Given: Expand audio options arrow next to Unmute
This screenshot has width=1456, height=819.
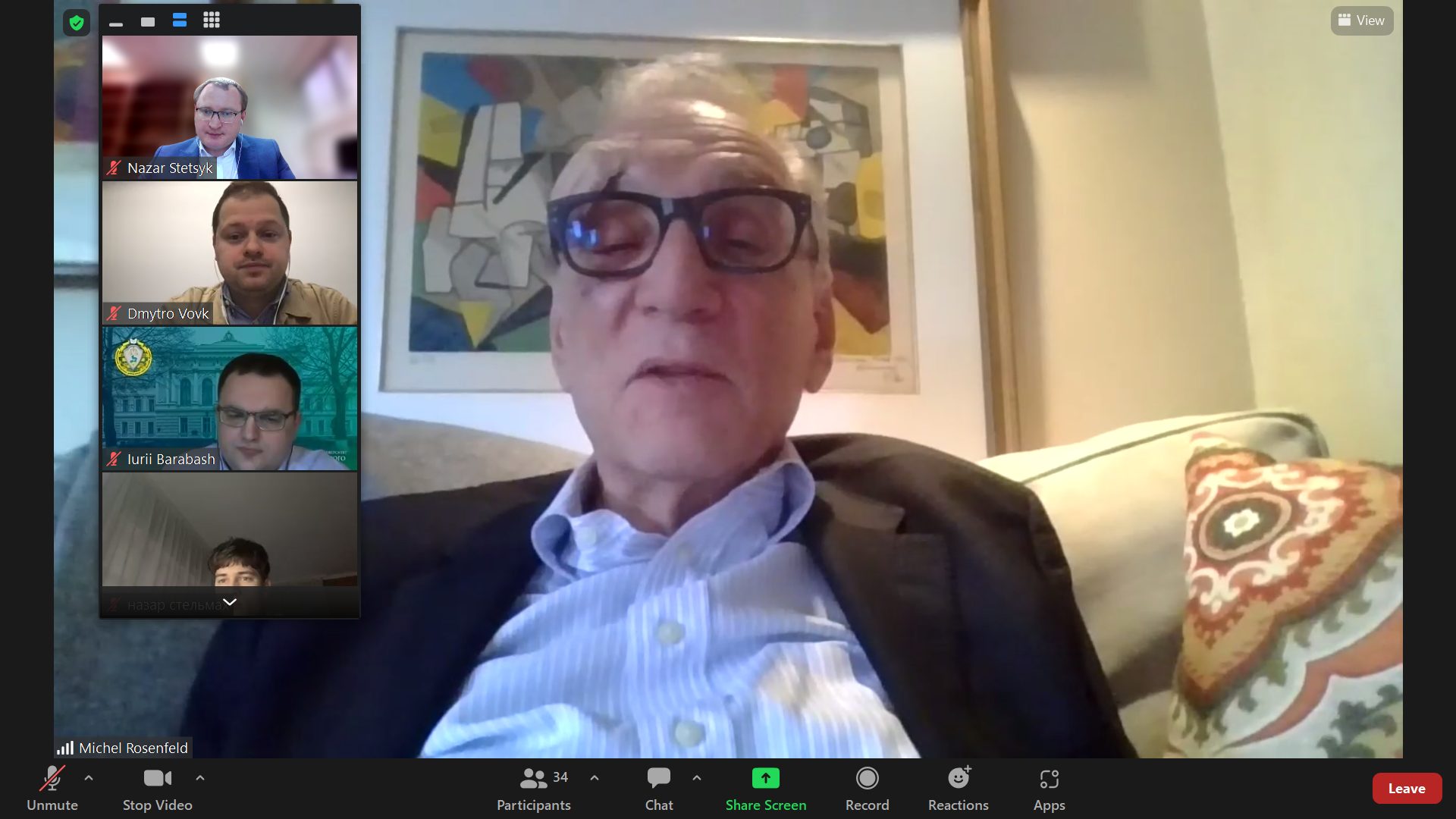Looking at the screenshot, I should [x=89, y=778].
